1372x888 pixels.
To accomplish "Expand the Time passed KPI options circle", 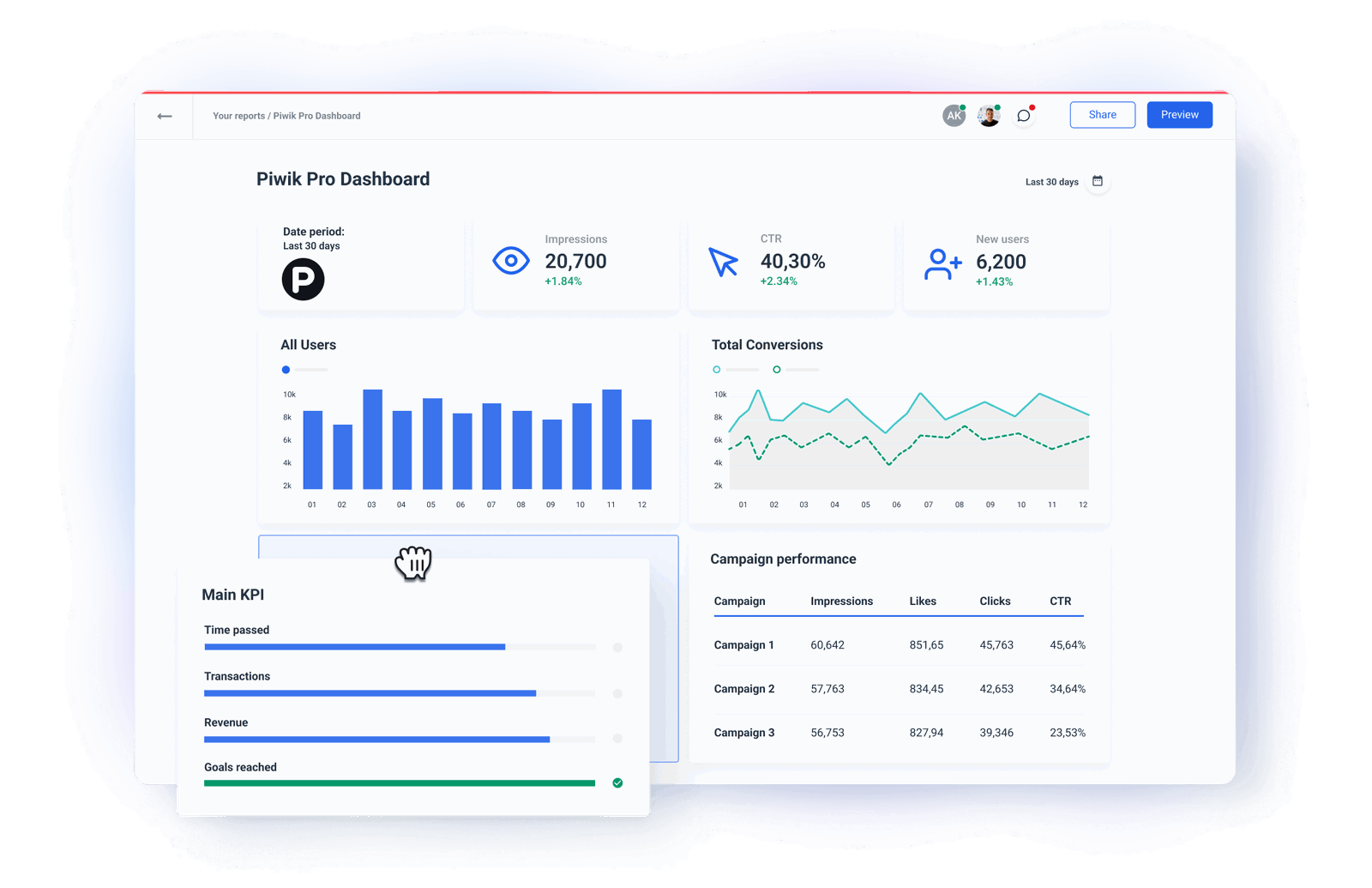I will pyautogui.click(x=617, y=648).
